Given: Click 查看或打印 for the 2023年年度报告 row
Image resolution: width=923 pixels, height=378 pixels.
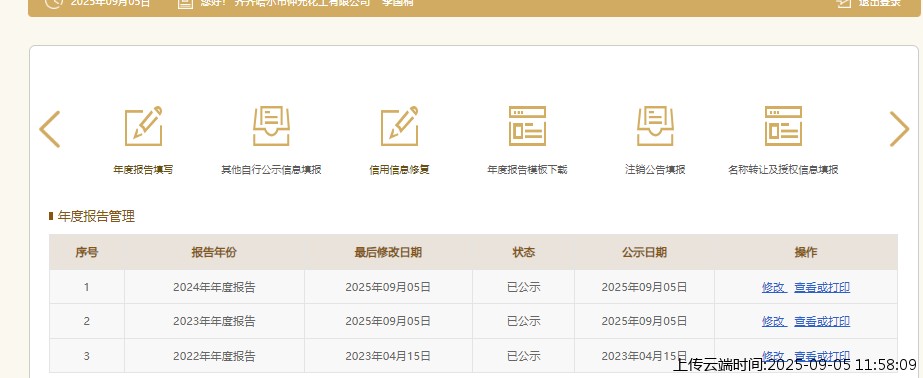Looking at the screenshot, I should click(x=822, y=321).
